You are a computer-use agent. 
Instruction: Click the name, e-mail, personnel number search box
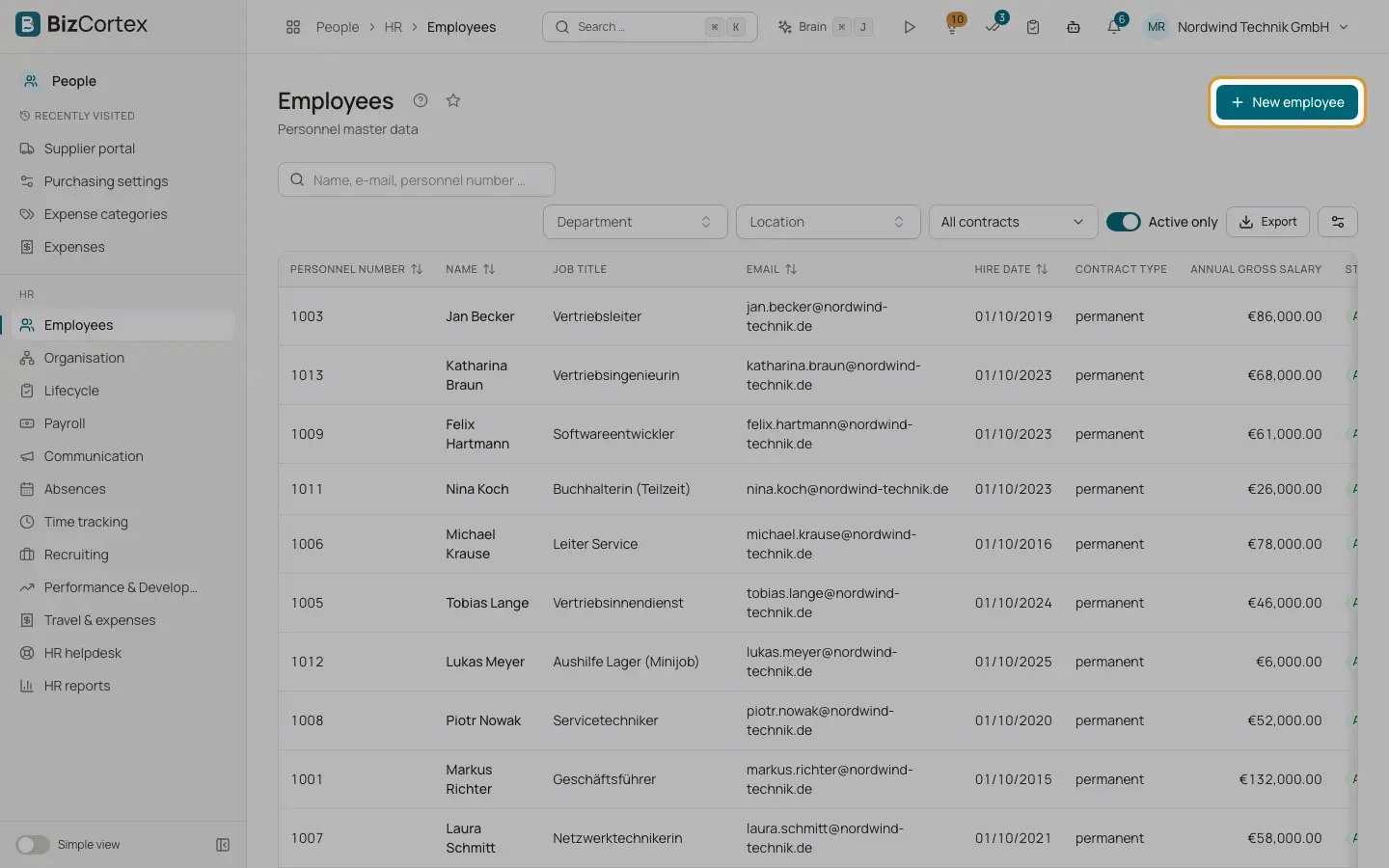click(x=417, y=179)
